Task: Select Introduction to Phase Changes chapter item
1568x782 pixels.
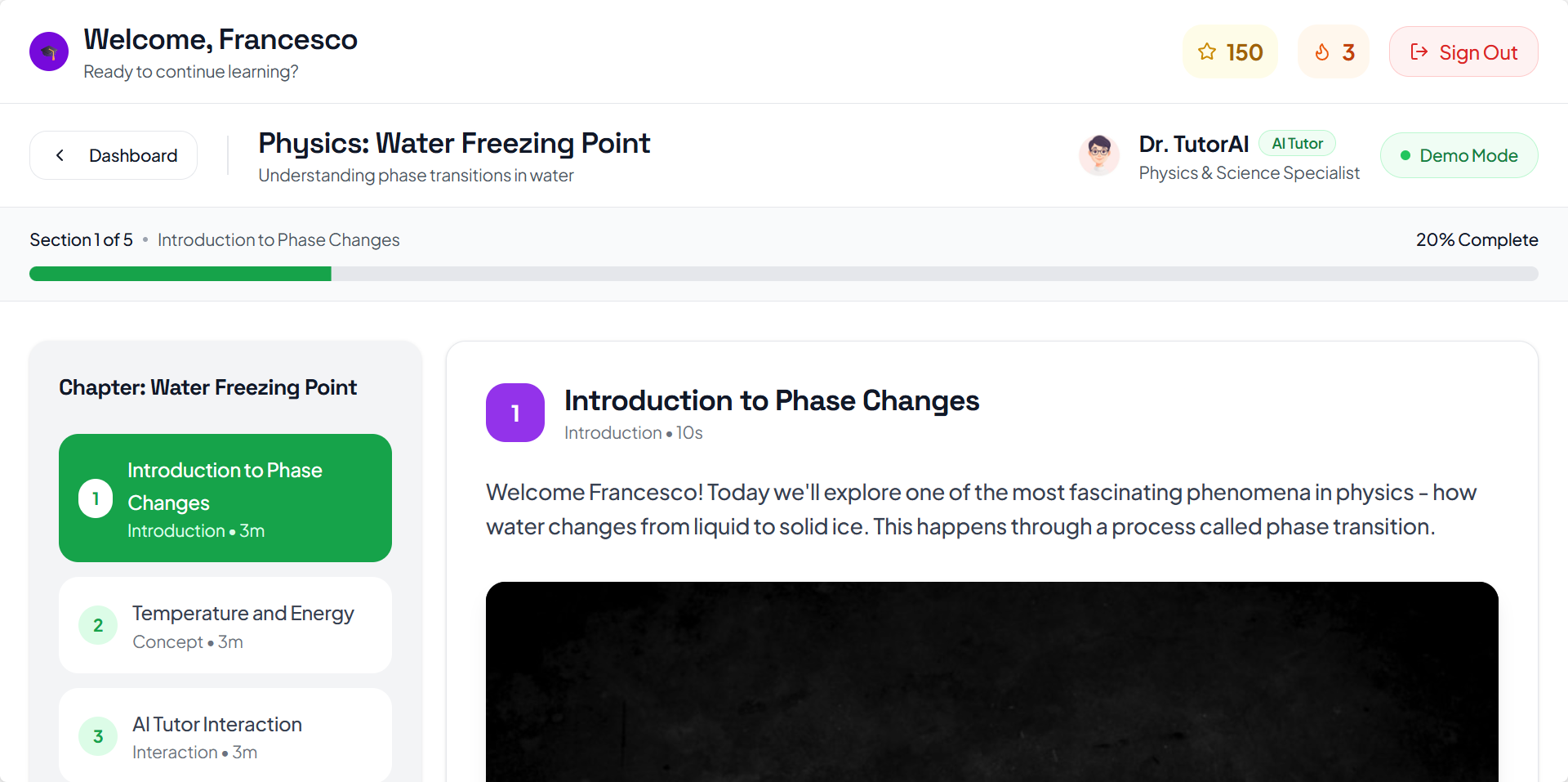Action: pos(225,498)
